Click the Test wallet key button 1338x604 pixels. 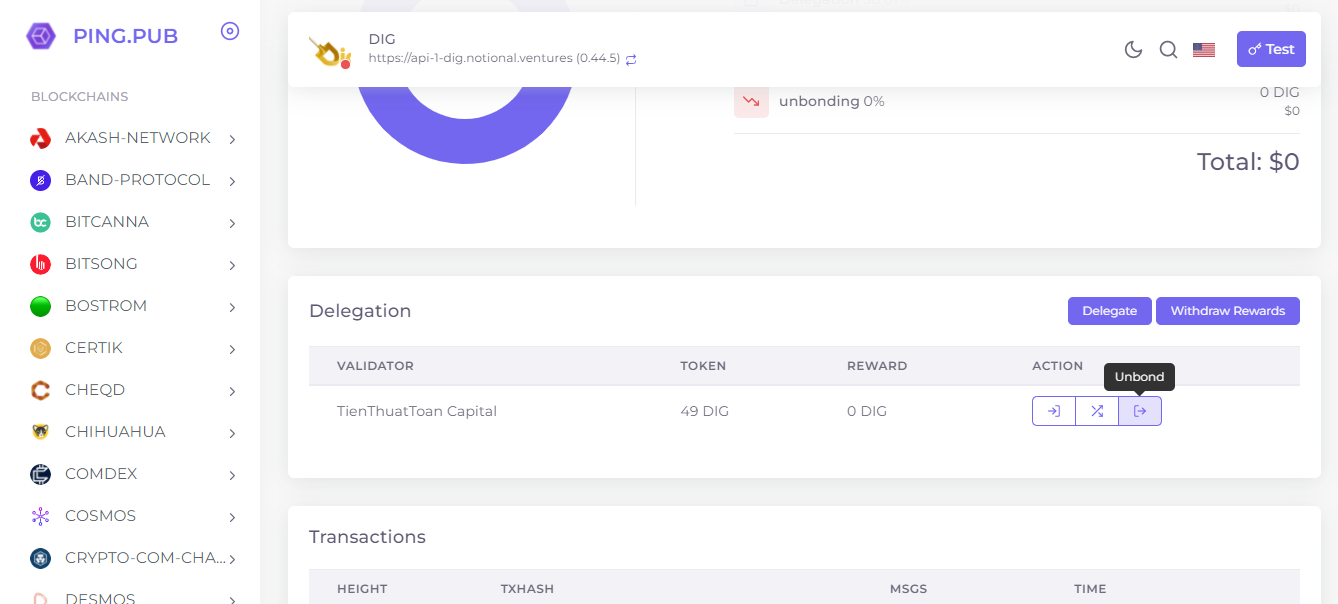pyautogui.click(x=1271, y=49)
